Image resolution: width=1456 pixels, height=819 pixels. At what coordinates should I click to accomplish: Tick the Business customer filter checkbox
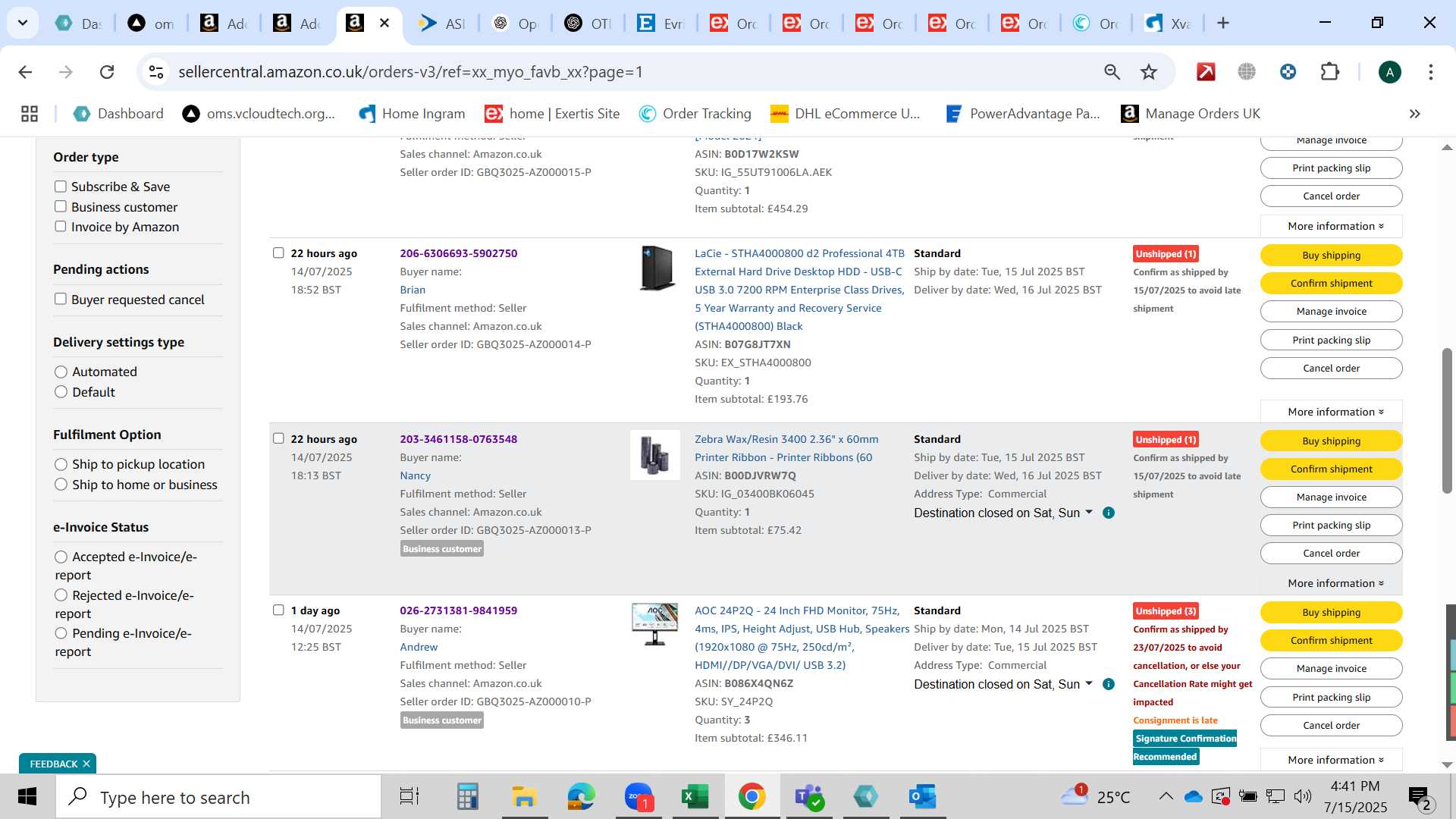61,206
